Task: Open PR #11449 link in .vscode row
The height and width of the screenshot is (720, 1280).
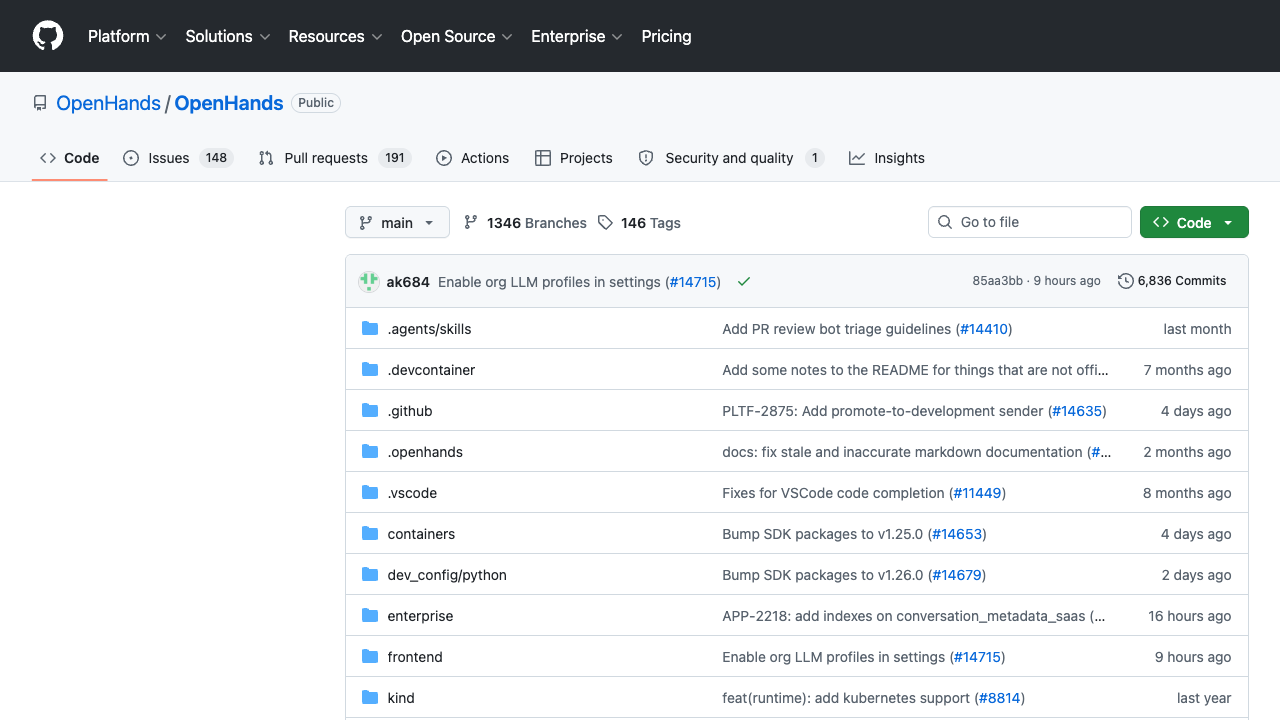Action: pos(976,493)
